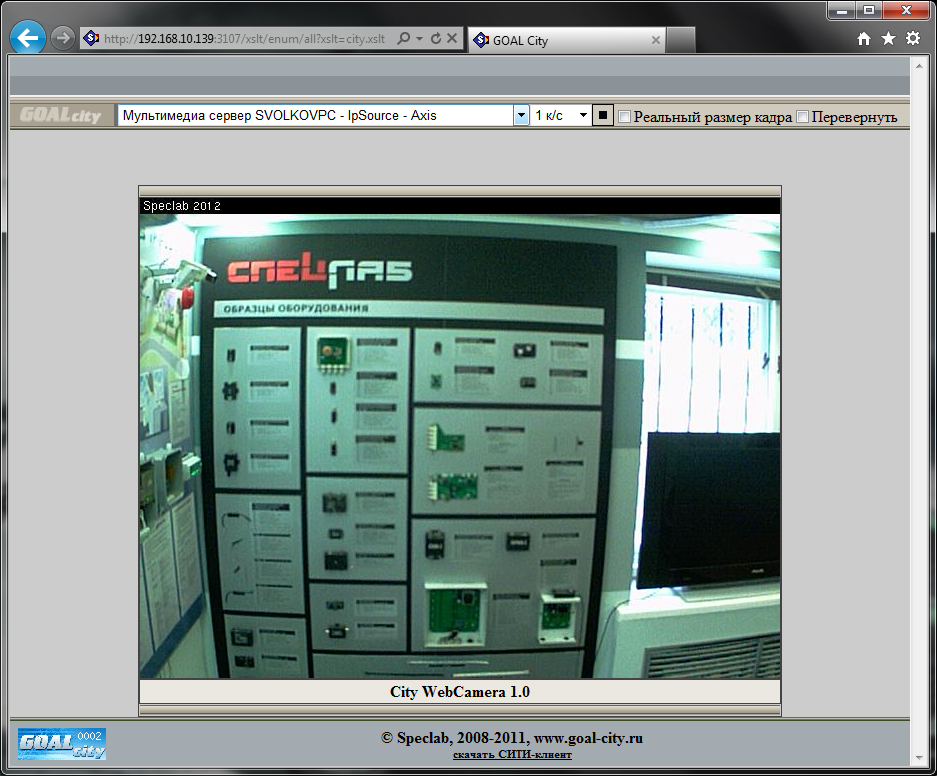Close the GOAL City tab
The height and width of the screenshot is (776, 937).
(x=656, y=41)
